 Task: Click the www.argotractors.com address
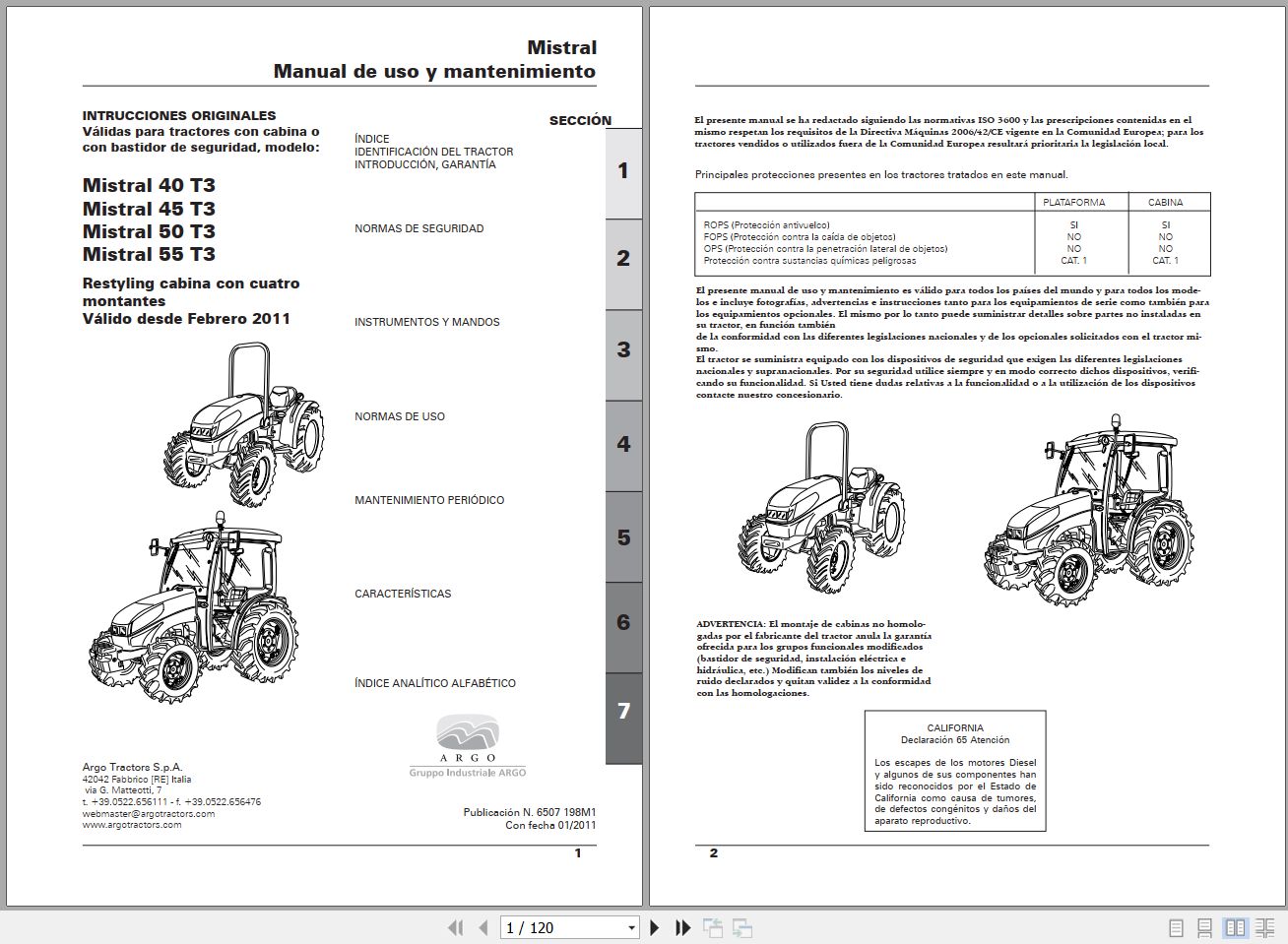point(132,825)
